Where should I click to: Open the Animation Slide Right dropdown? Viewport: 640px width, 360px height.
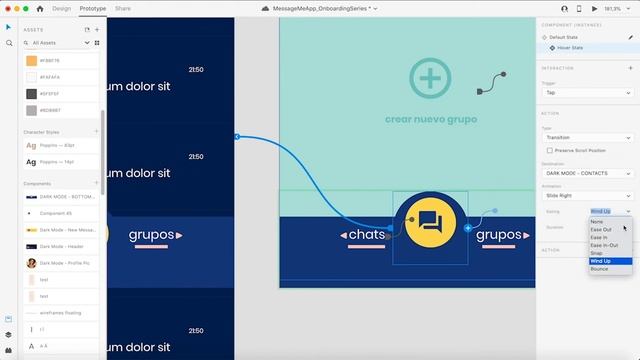[x=588, y=196]
